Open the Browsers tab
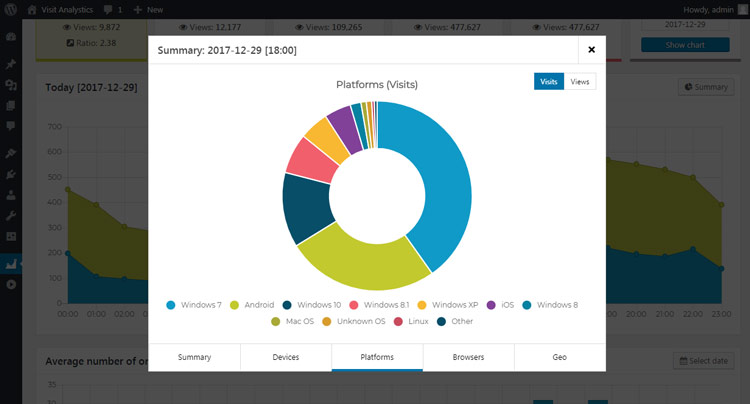Screen dimensions: 750x404 click(x=468, y=357)
